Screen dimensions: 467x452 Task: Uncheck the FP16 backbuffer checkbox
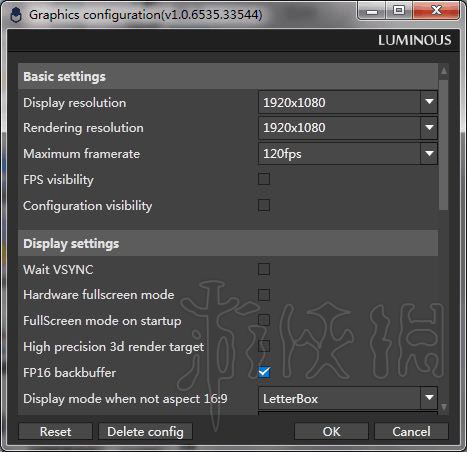click(x=264, y=372)
